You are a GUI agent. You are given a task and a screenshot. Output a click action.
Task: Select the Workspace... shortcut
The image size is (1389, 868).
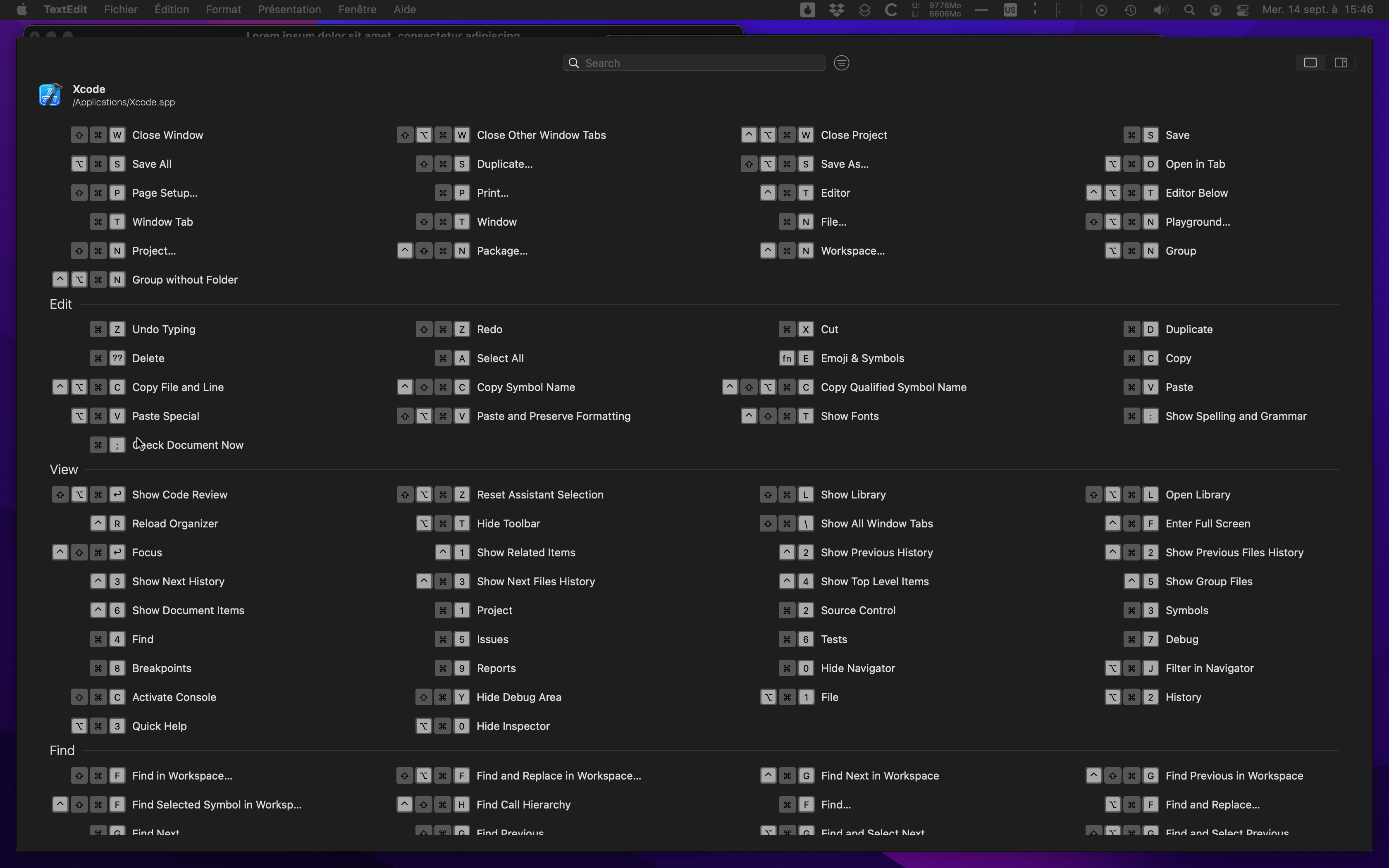pos(823,251)
